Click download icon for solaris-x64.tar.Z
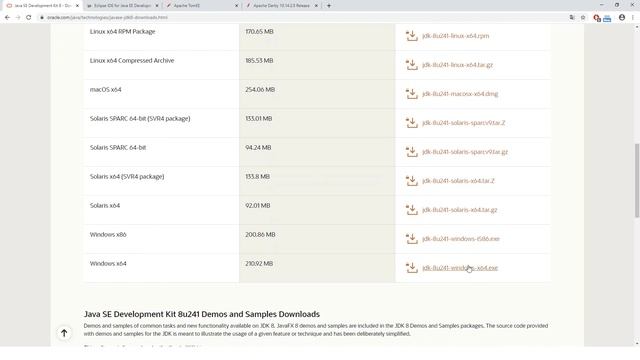This screenshot has height=360, width=640. coord(411,180)
